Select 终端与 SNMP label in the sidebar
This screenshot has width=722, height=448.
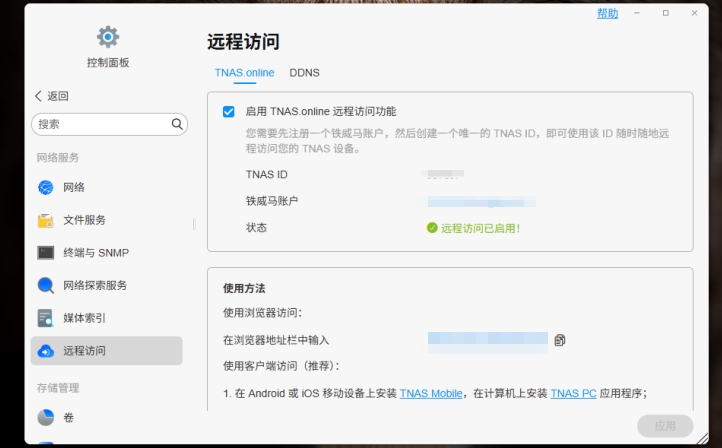click(x=96, y=253)
